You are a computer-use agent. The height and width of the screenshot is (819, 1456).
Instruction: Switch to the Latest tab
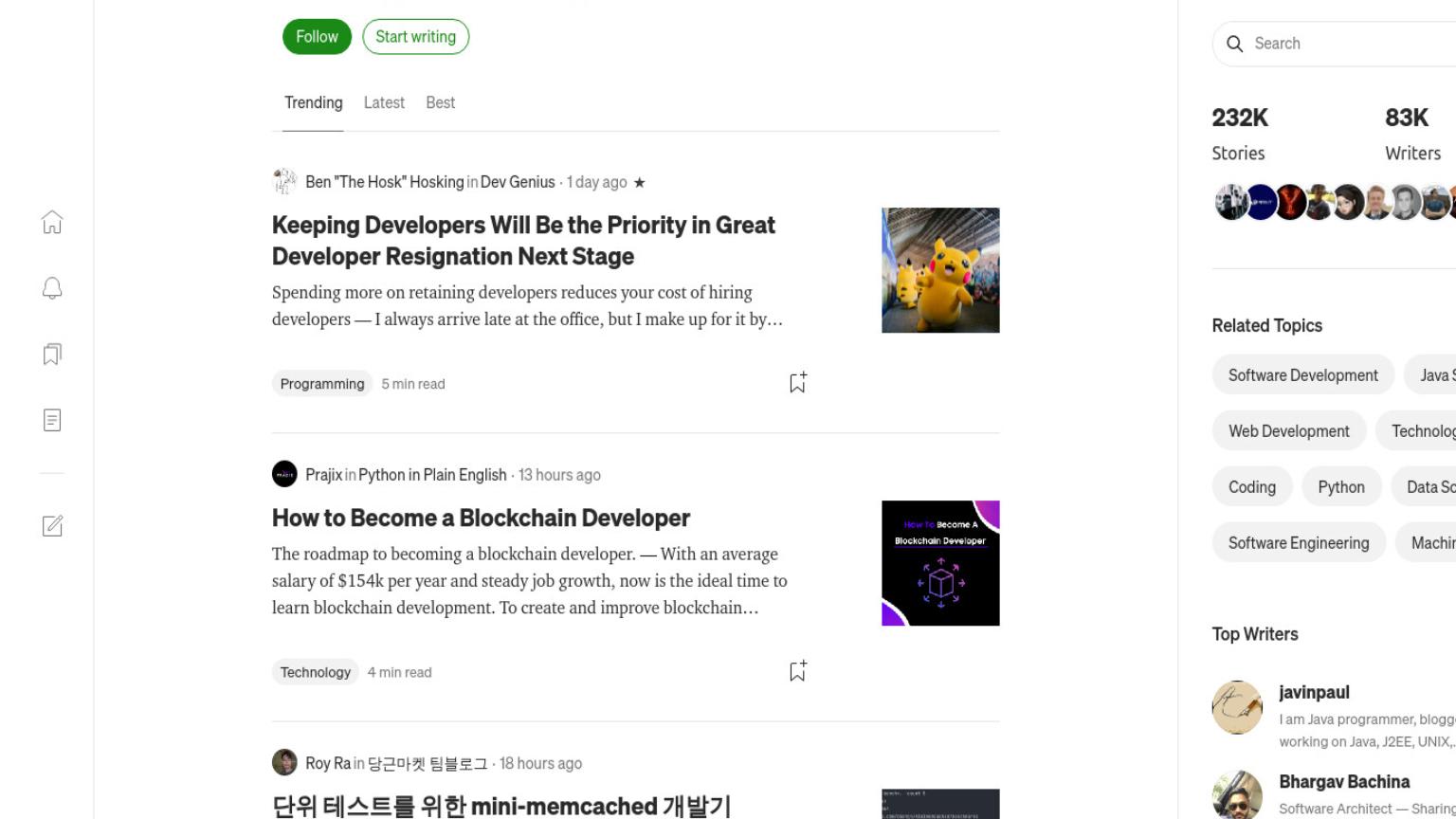384,102
